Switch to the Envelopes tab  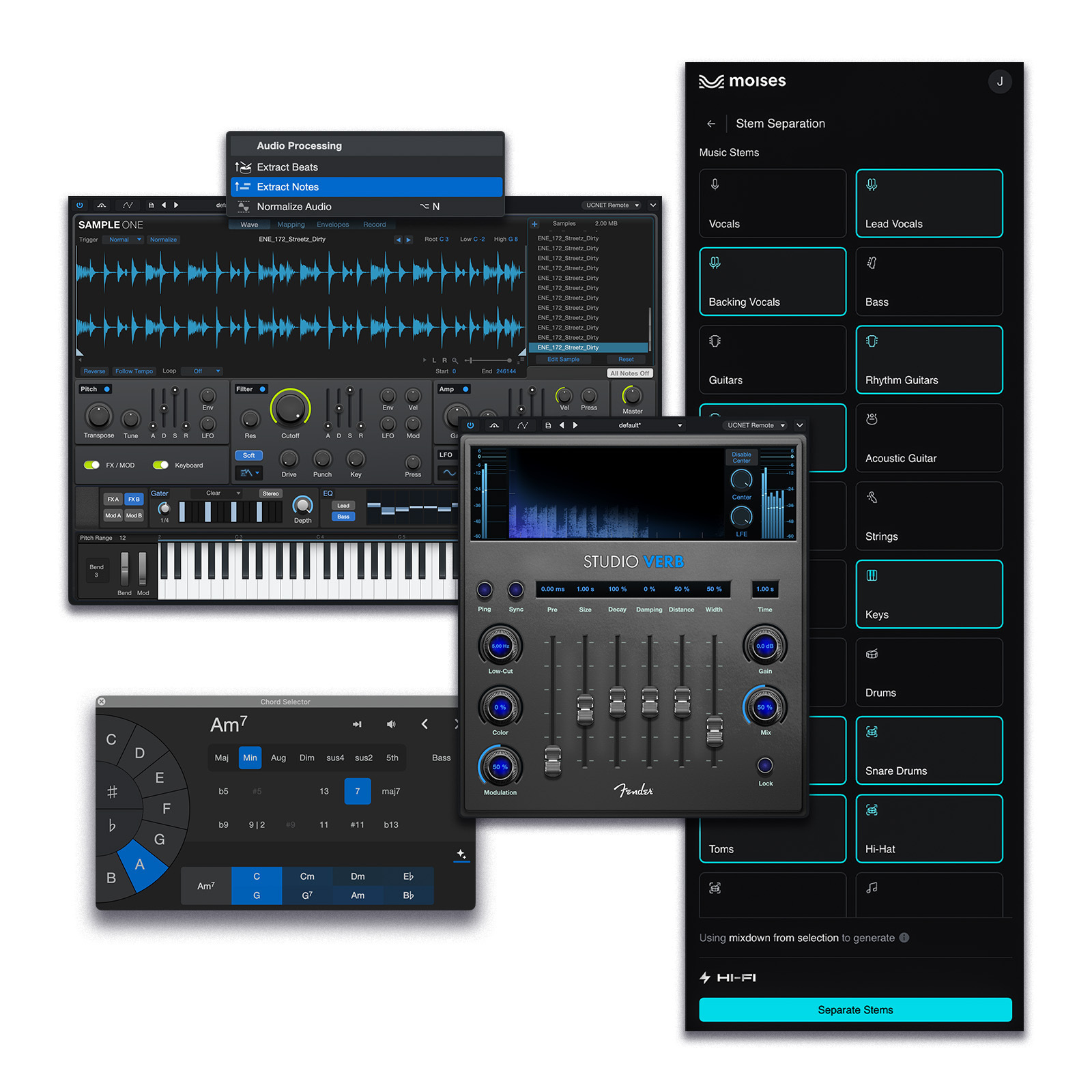(333, 225)
